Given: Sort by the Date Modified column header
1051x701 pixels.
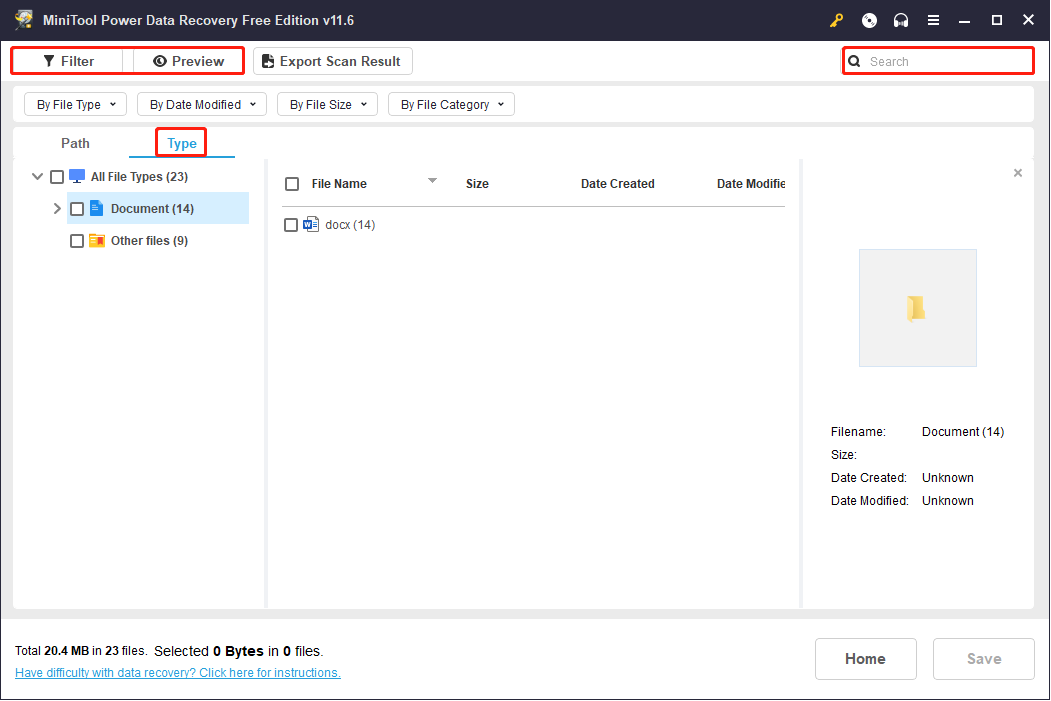Looking at the screenshot, I should coord(751,184).
